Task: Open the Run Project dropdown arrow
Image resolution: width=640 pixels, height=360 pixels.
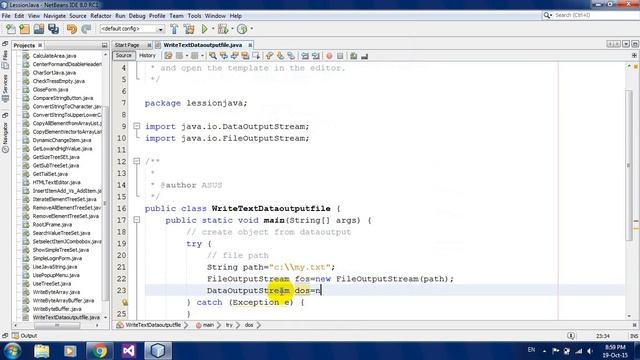Action: [x=213, y=29]
